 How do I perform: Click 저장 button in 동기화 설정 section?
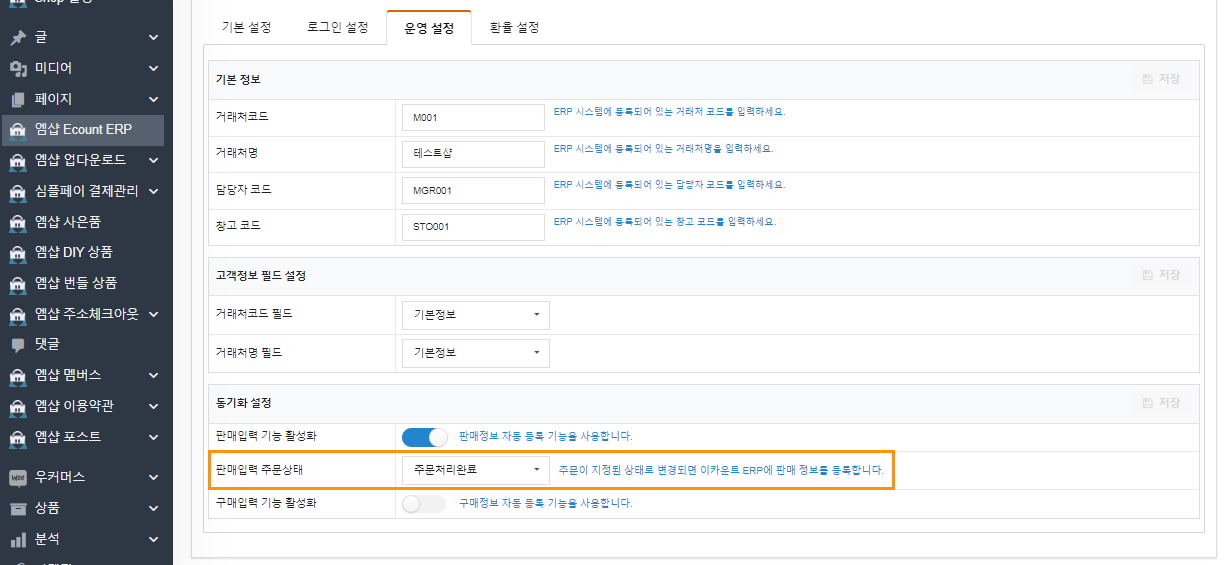coord(1161,403)
